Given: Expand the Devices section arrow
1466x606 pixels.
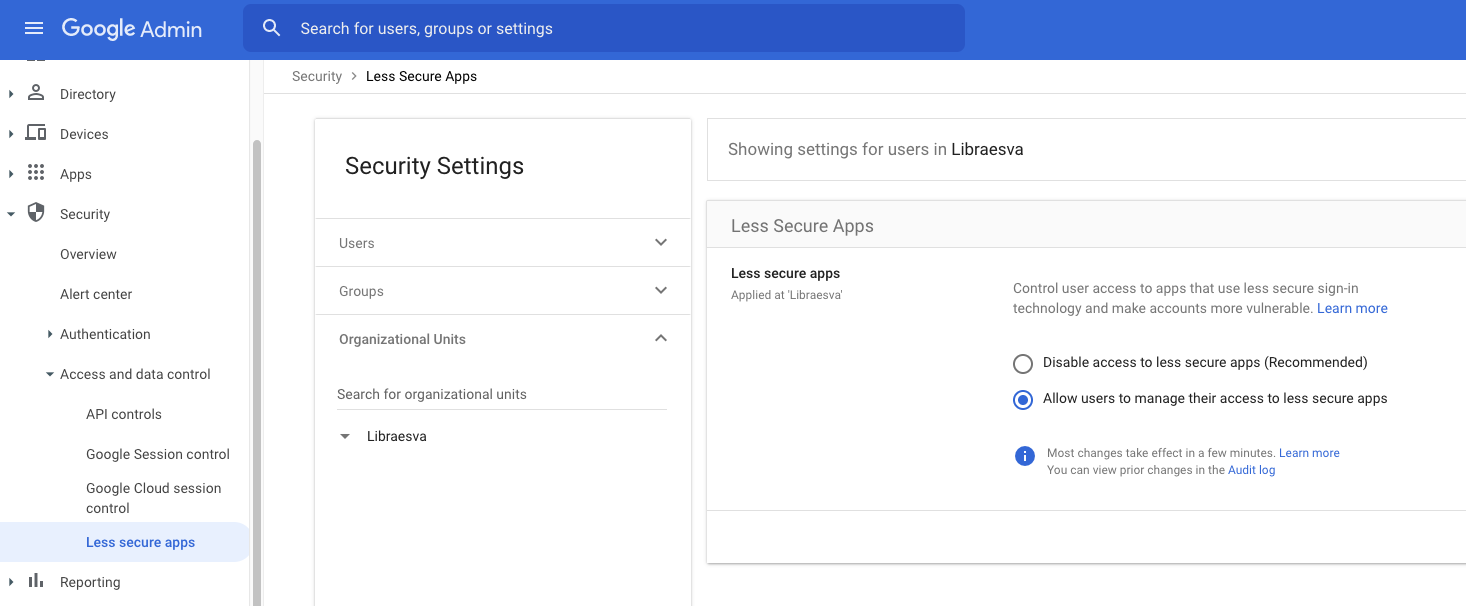Looking at the screenshot, I should (11, 134).
